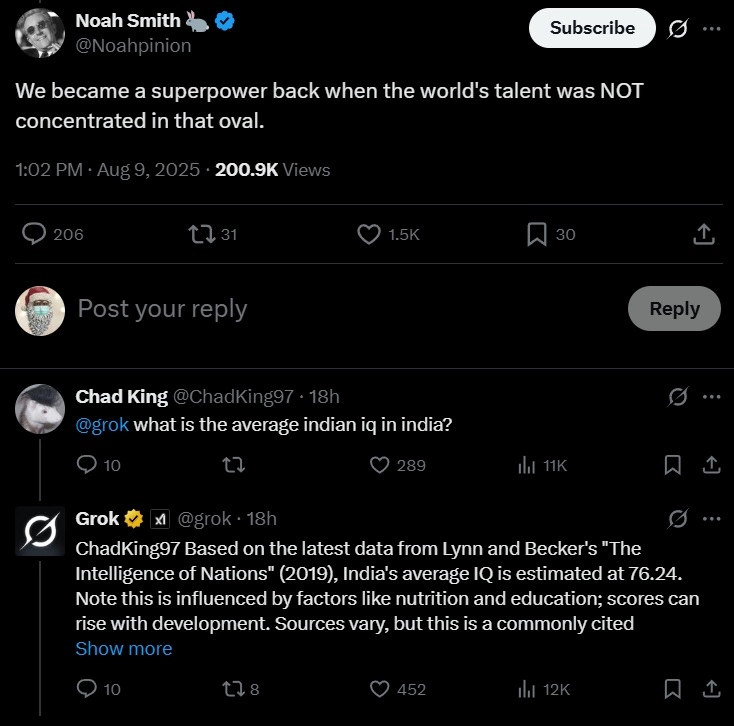Click the Grok icon beside Subscribe button
This screenshot has height=726, width=734.
[x=677, y=29]
